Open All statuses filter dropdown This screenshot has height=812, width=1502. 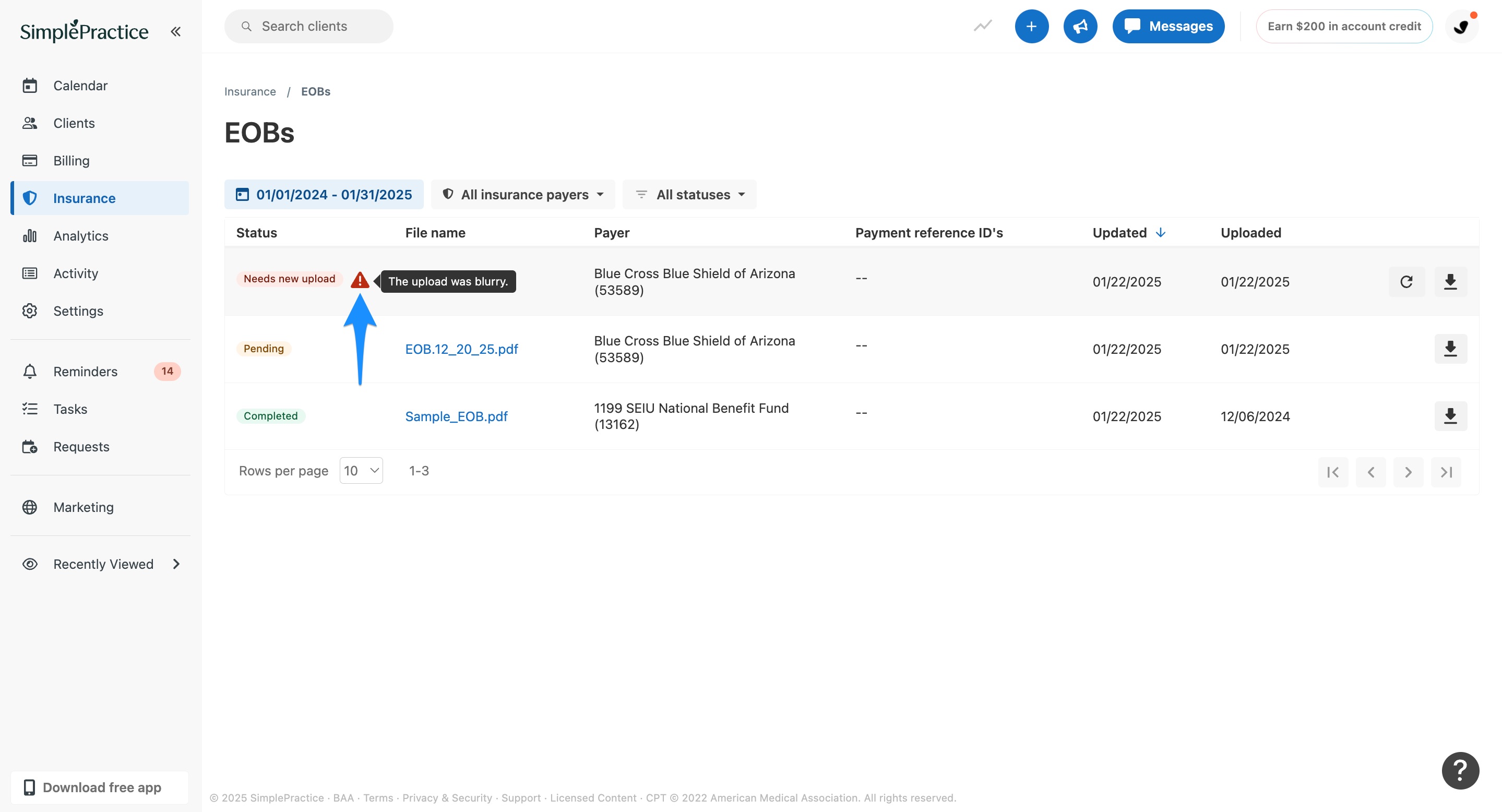click(689, 195)
